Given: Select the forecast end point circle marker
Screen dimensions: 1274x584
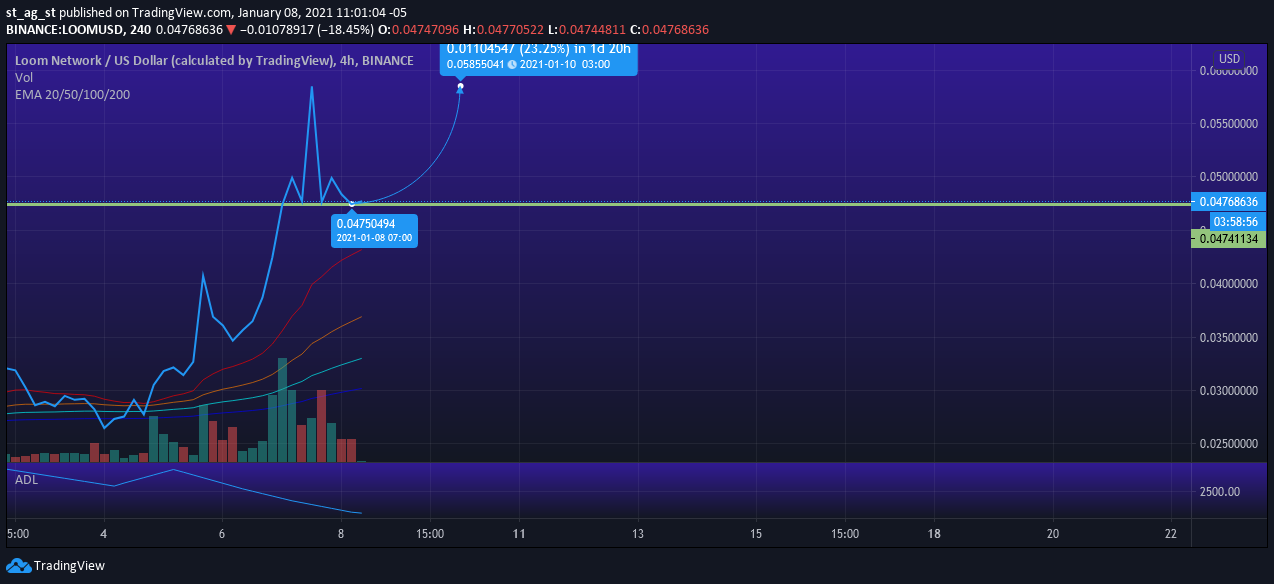Looking at the screenshot, I should 460,87.
